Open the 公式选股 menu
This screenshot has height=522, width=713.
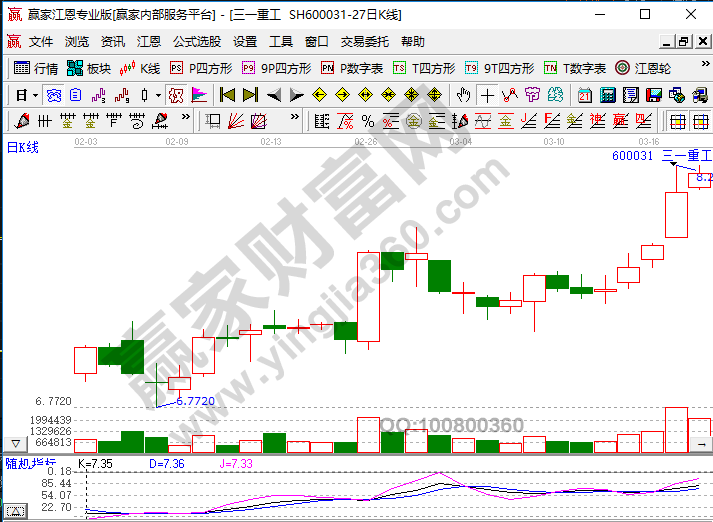tap(196, 42)
